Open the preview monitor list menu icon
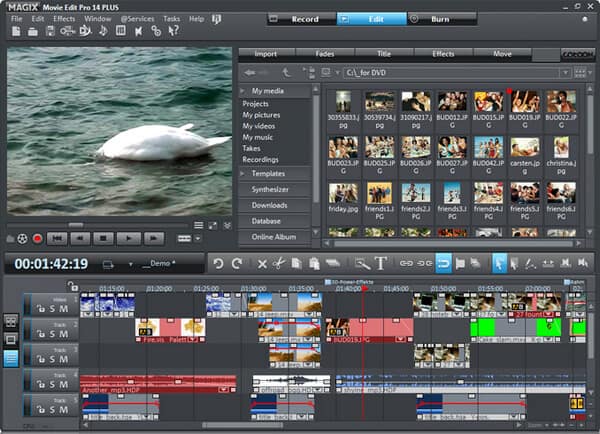Viewport: 600px width, 434px height. tap(198, 225)
